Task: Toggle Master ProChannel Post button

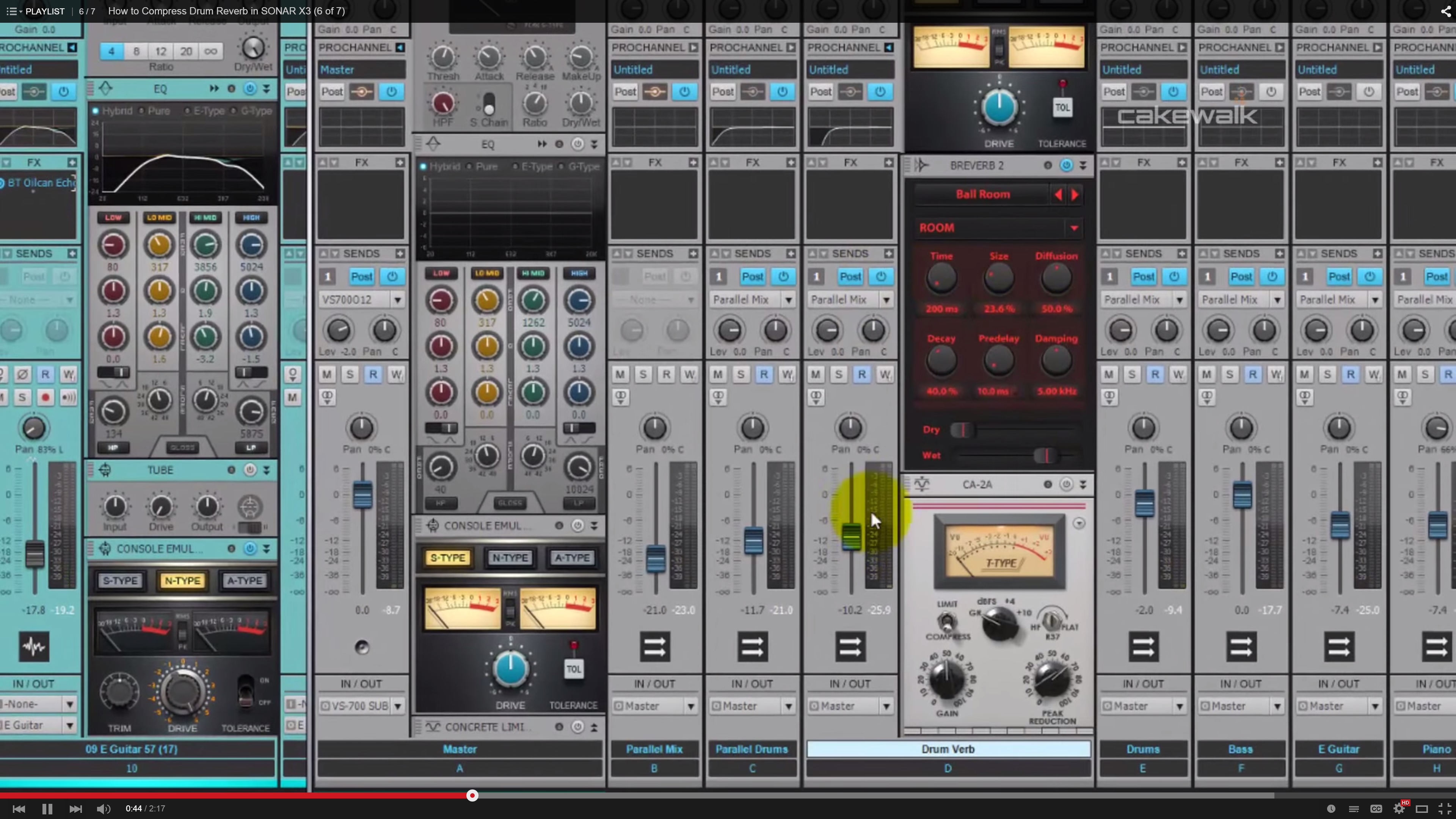Action: [x=332, y=91]
